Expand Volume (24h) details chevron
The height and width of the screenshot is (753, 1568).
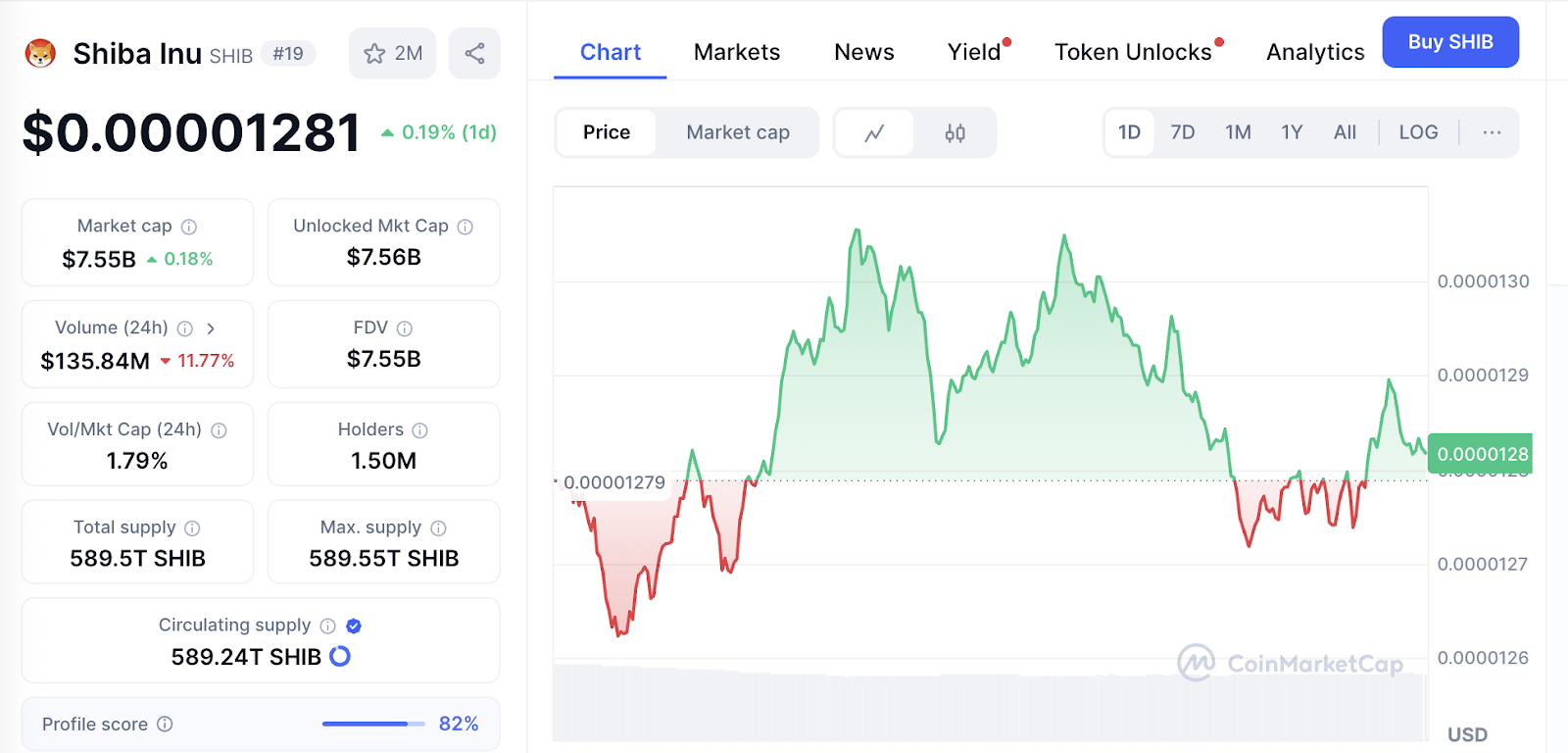coord(211,328)
